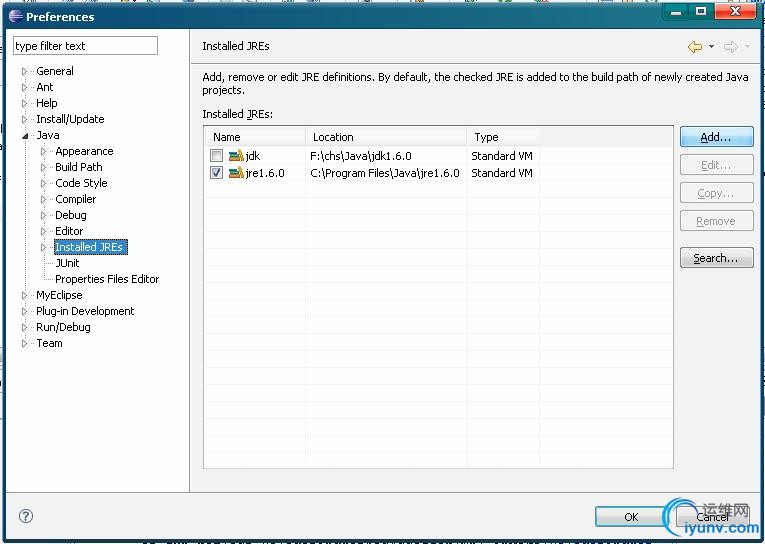
Task: Uncheck the jre1.6.0 checkbox
Action: pos(216,172)
